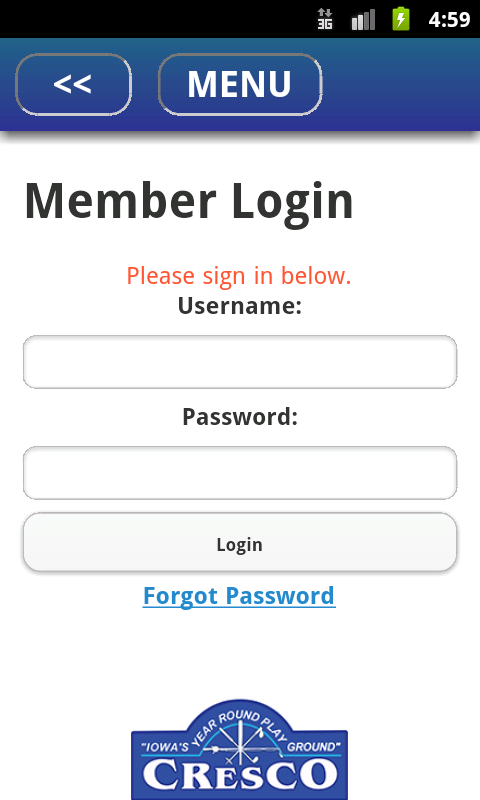Click the Login button

pyautogui.click(x=240, y=542)
